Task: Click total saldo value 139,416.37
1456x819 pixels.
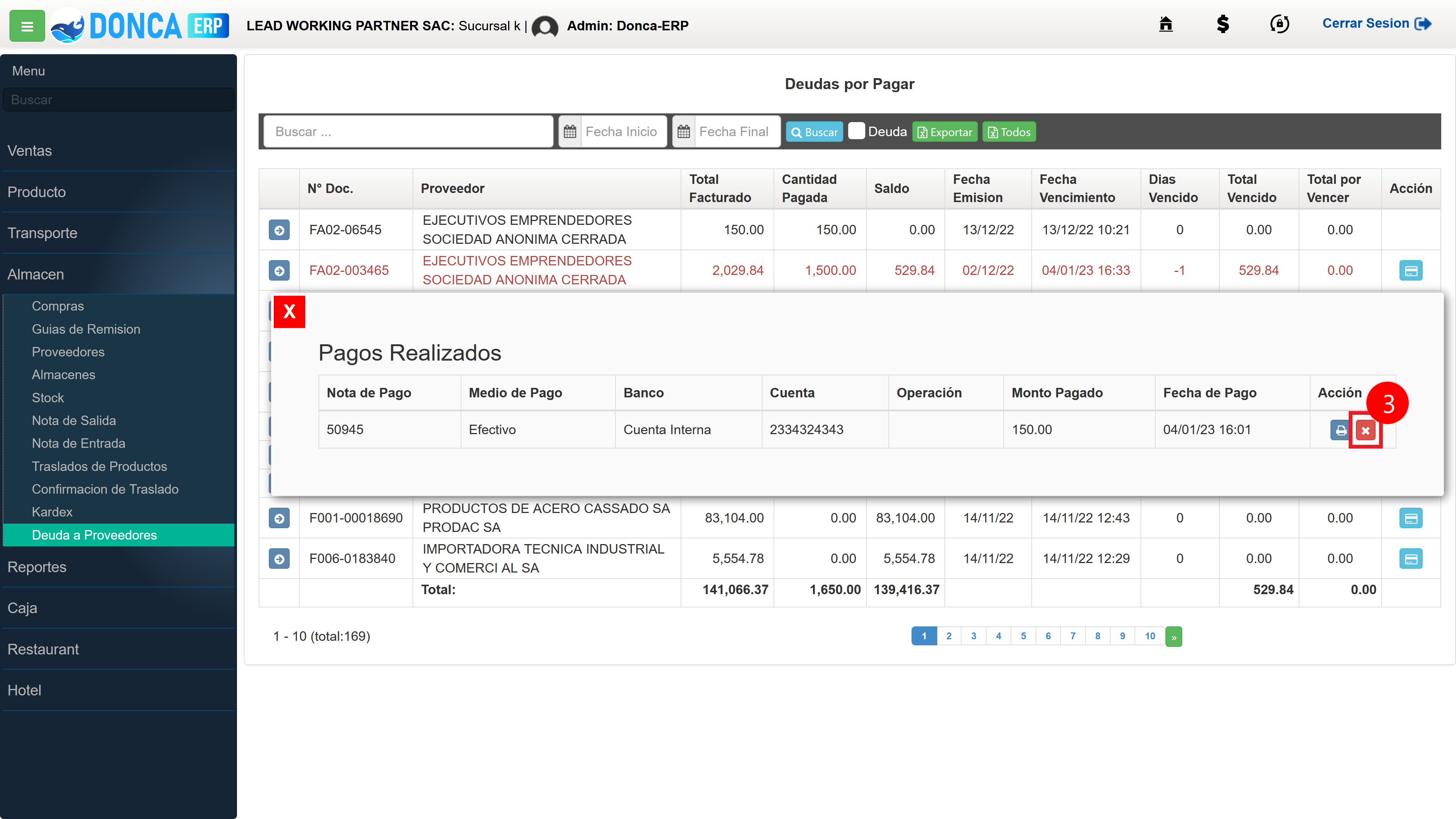Action: (x=907, y=590)
